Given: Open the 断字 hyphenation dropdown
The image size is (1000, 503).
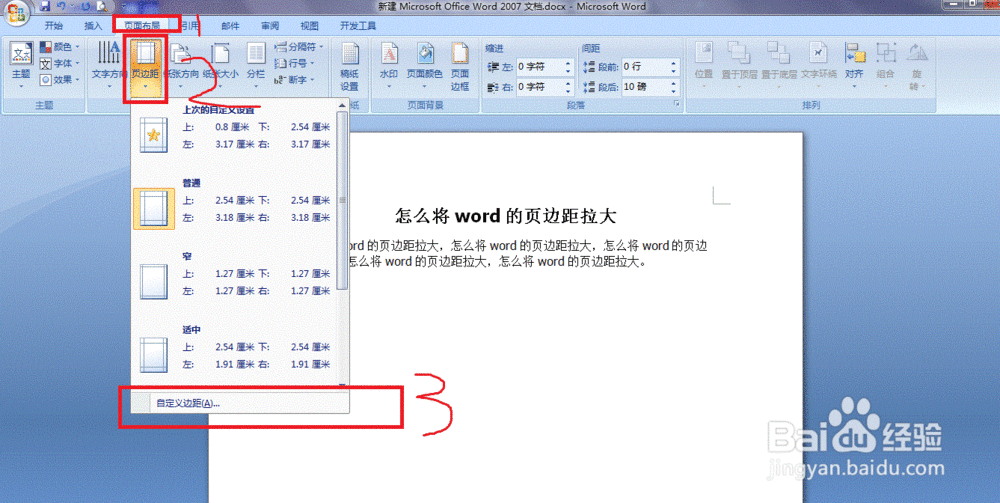Looking at the screenshot, I should point(295,80).
